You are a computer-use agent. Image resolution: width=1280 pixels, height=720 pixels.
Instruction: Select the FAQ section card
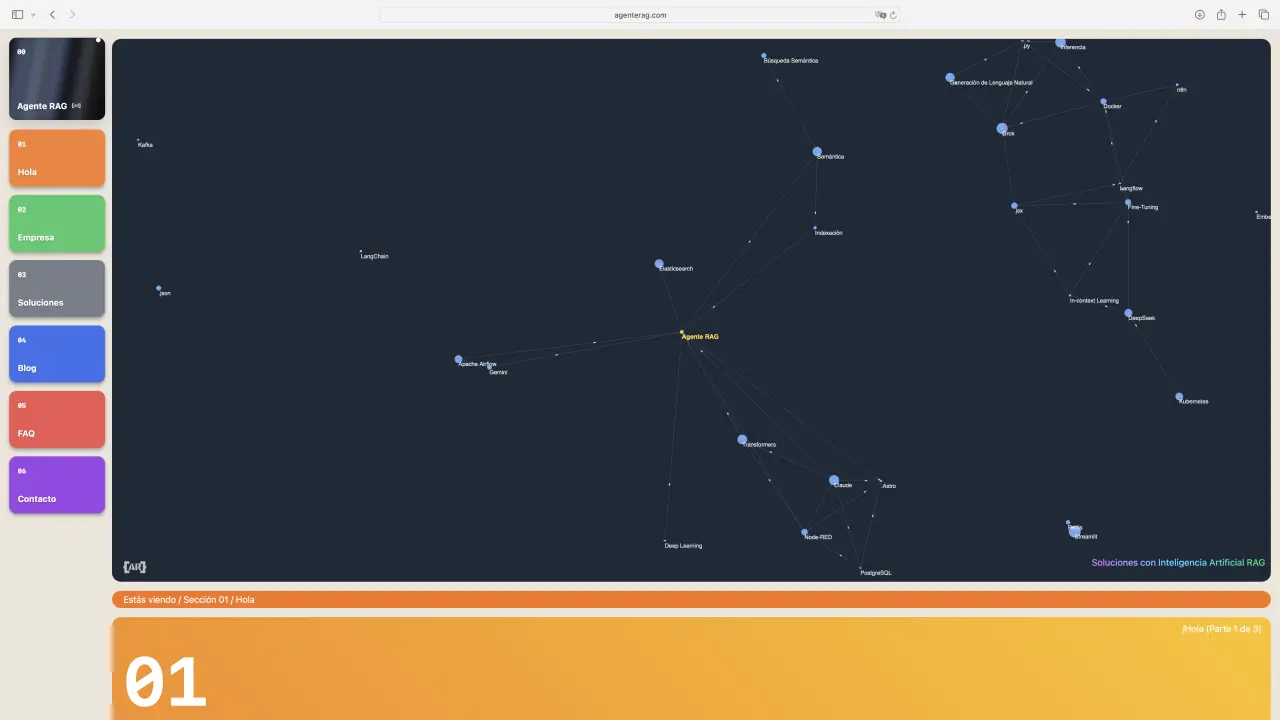57,419
